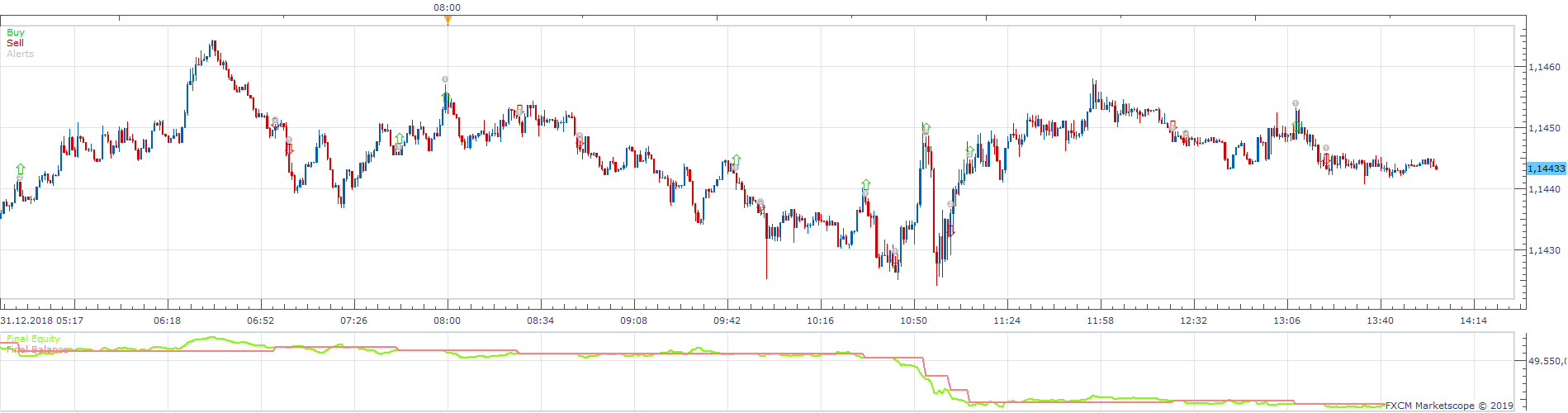Click the 14:14 time axis label

point(1474,320)
